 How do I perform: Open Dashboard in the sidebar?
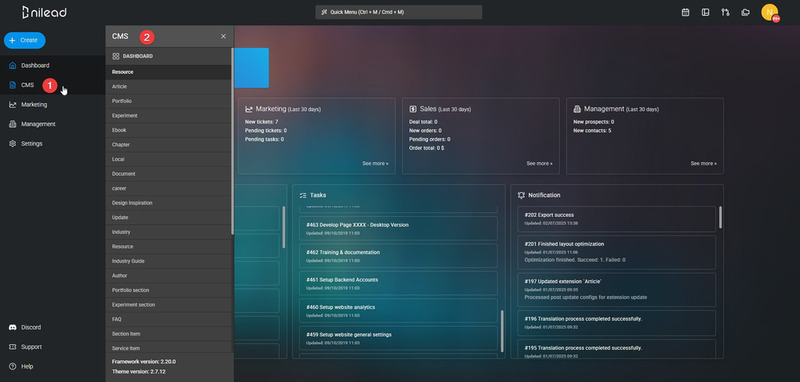coord(53,65)
